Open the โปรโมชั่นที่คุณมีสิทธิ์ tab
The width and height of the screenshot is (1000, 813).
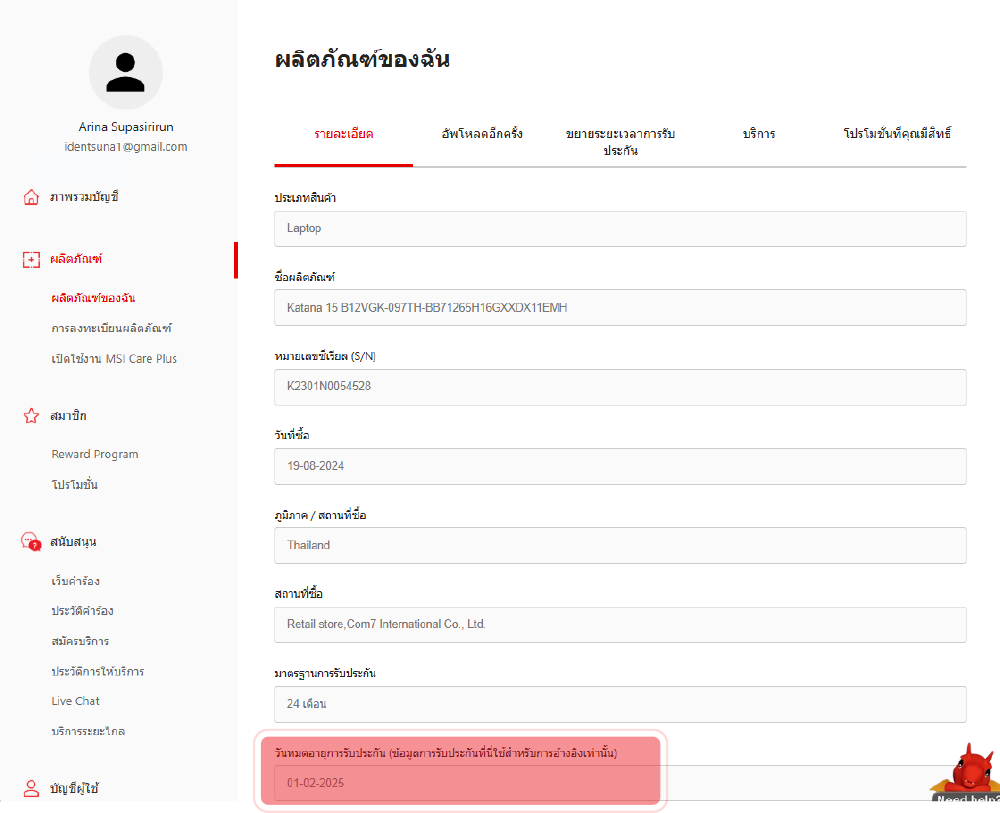coord(897,134)
